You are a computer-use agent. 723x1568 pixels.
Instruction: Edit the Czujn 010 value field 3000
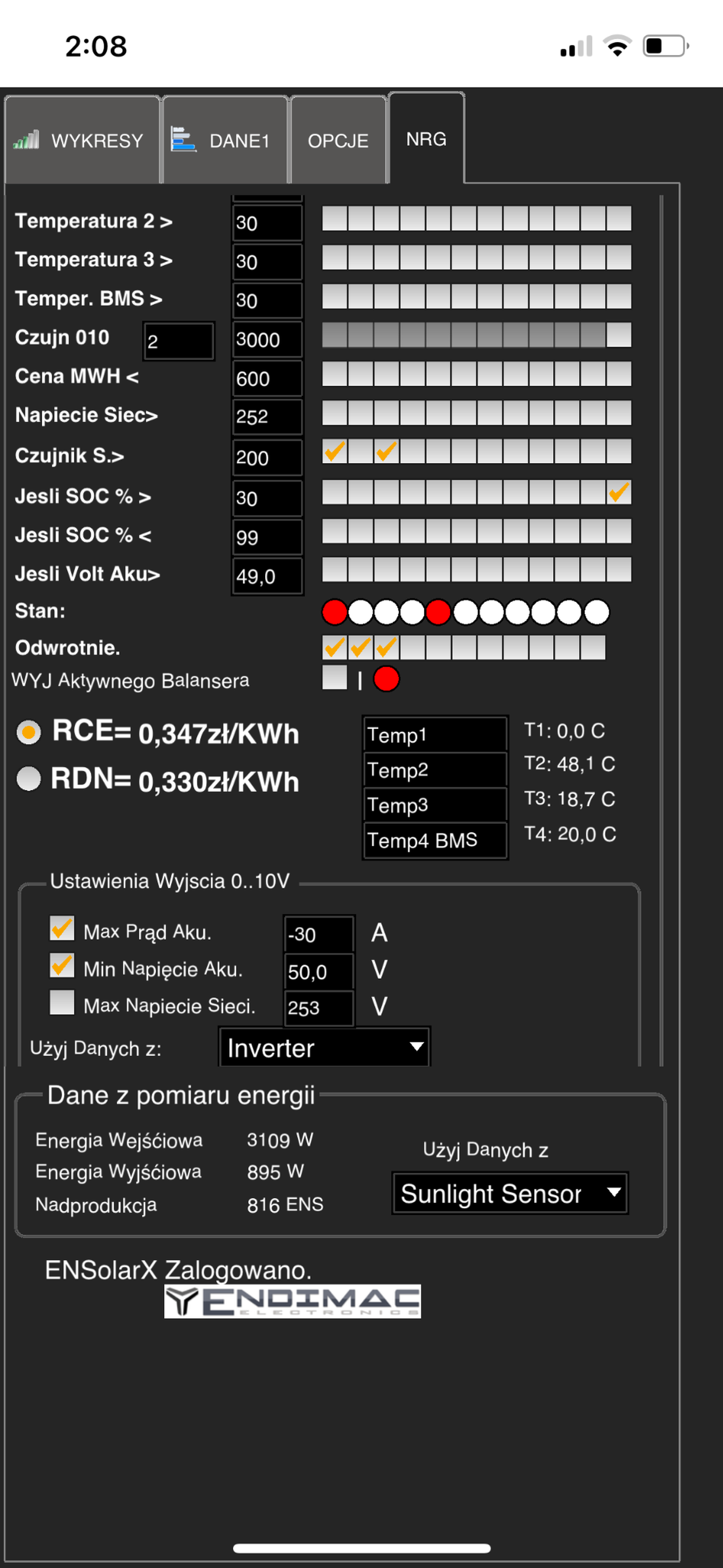pyautogui.click(x=267, y=340)
